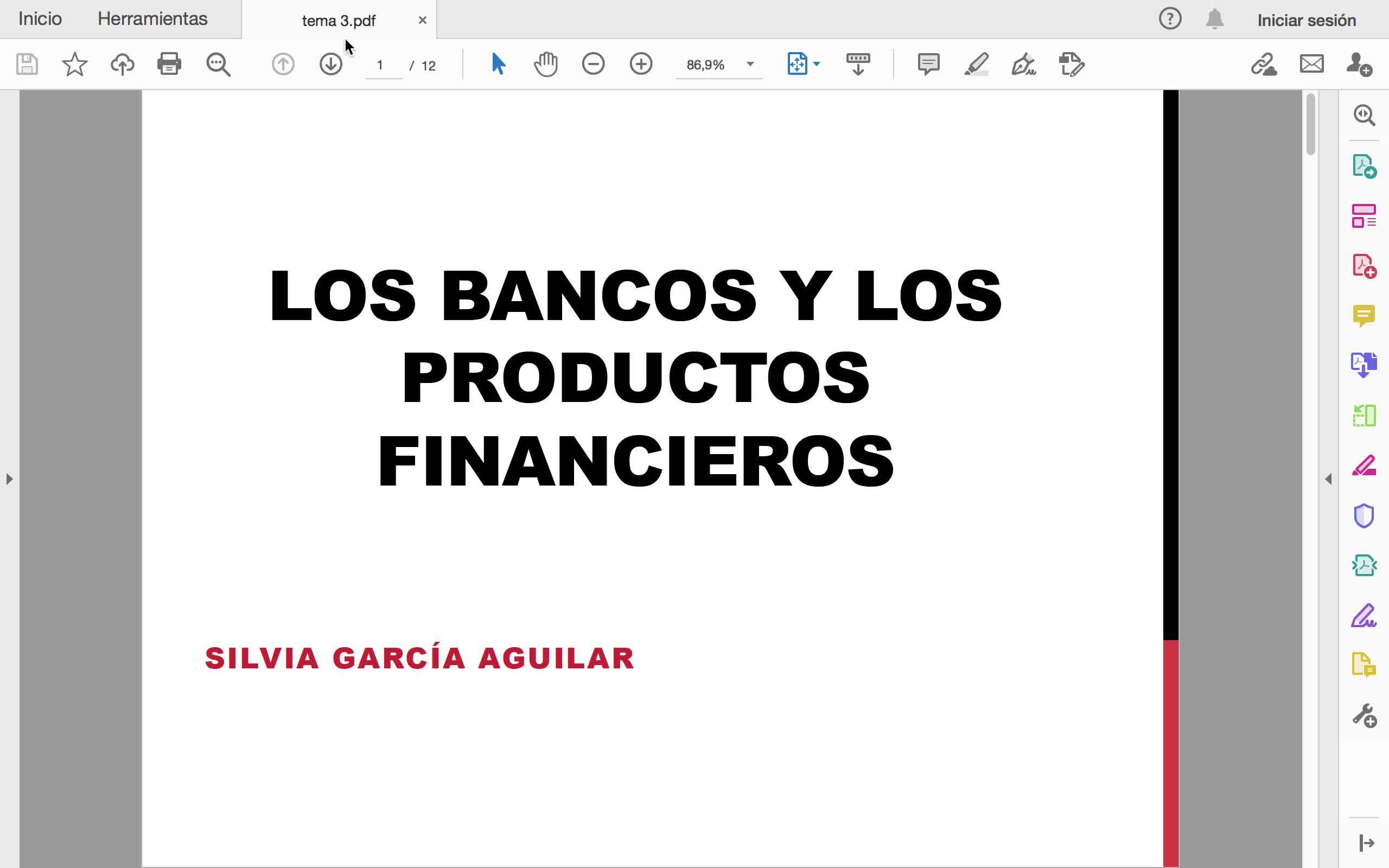Open the sign document pen tool
The height and width of the screenshot is (868, 1389).
[1023, 65]
